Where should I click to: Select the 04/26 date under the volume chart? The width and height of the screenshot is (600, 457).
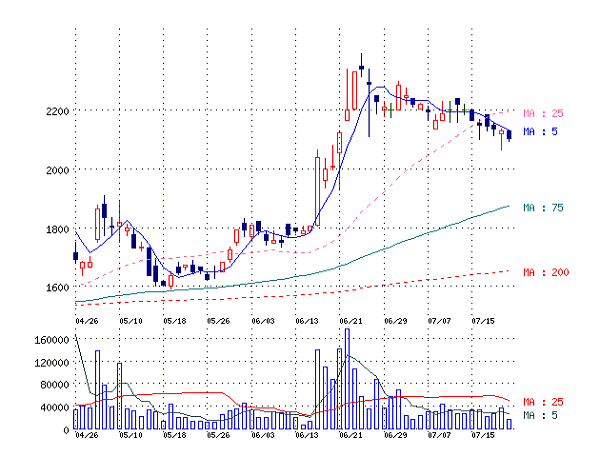coord(86,435)
